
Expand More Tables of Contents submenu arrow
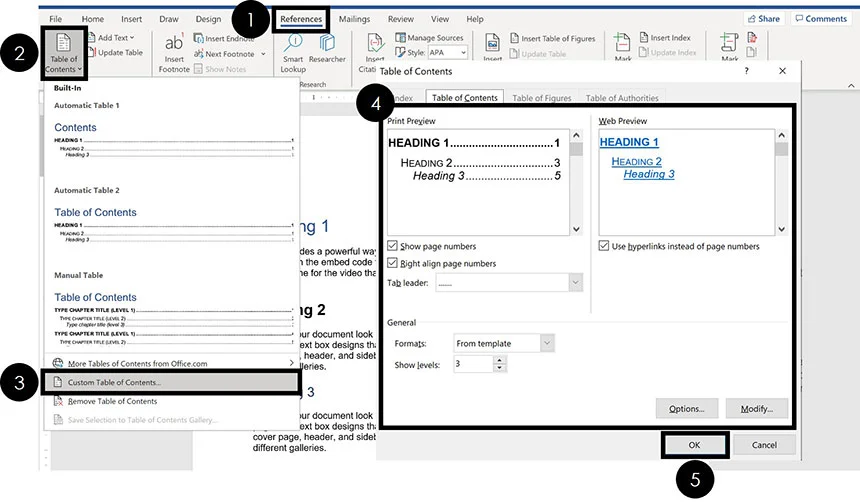[291, 363]
